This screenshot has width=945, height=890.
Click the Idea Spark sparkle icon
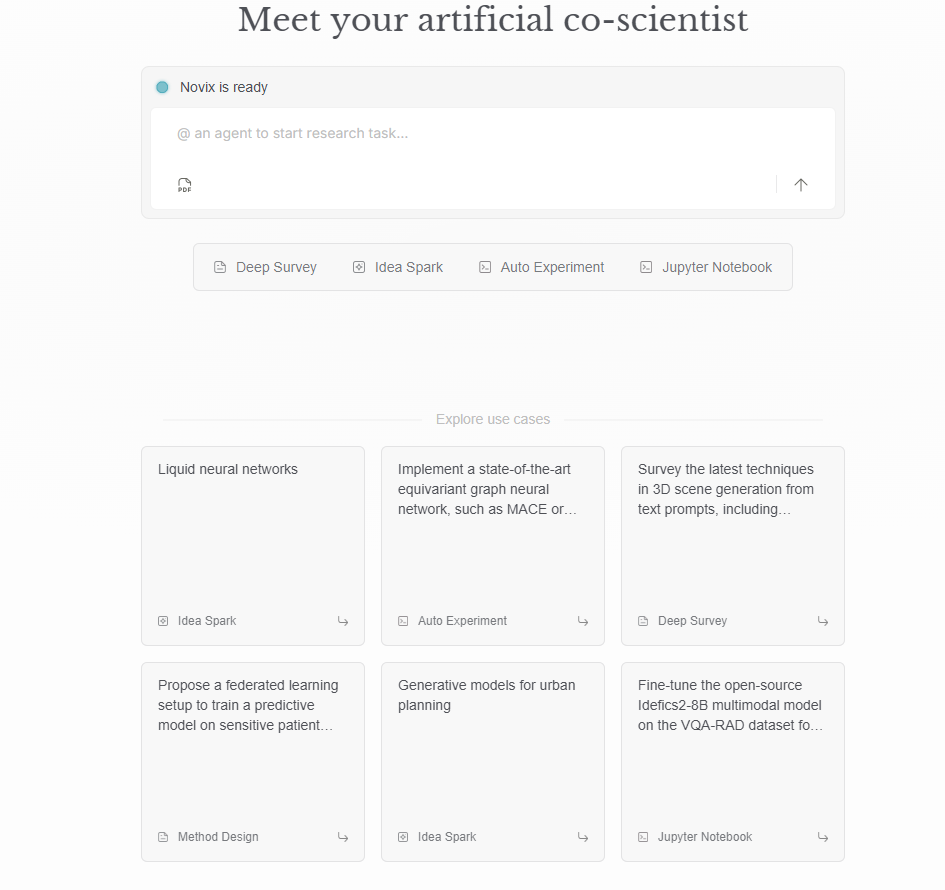(359, 267)
